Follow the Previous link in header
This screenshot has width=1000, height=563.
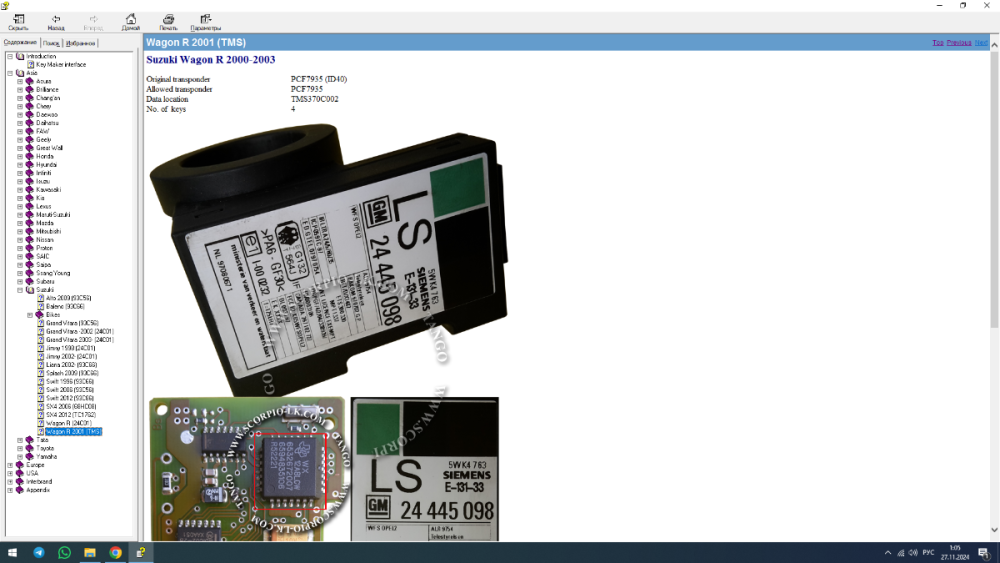[959, 43]
